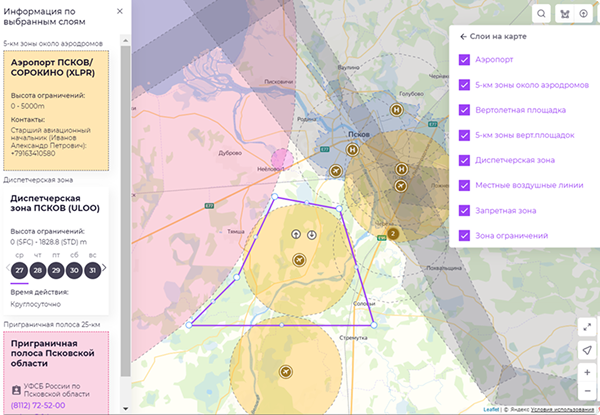Open the Условия использования link
Viewport: 600px width, 415px height.
tap(565, 409)
